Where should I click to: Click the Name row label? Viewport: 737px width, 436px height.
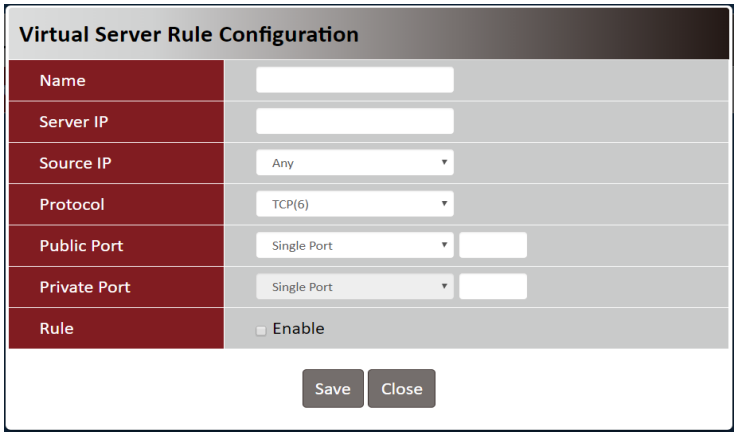[62, 80]
